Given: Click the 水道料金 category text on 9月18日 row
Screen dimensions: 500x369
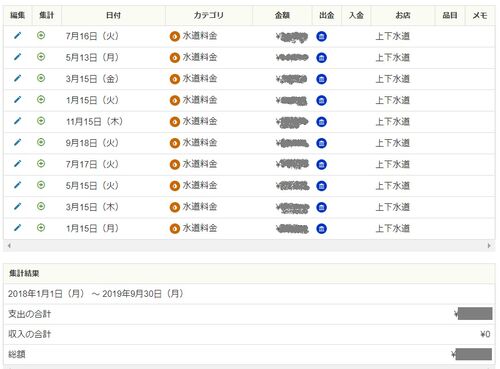Looking at the screenshot, I should click(200, 143).
